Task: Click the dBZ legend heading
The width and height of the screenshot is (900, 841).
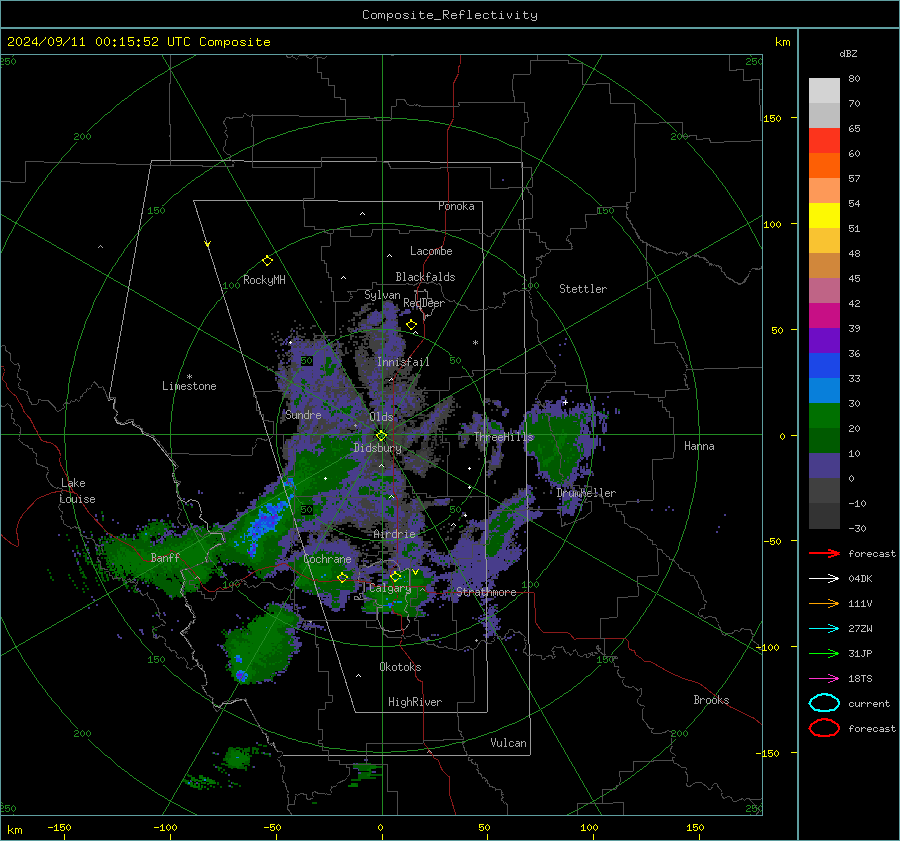Action: coord(848,53)
